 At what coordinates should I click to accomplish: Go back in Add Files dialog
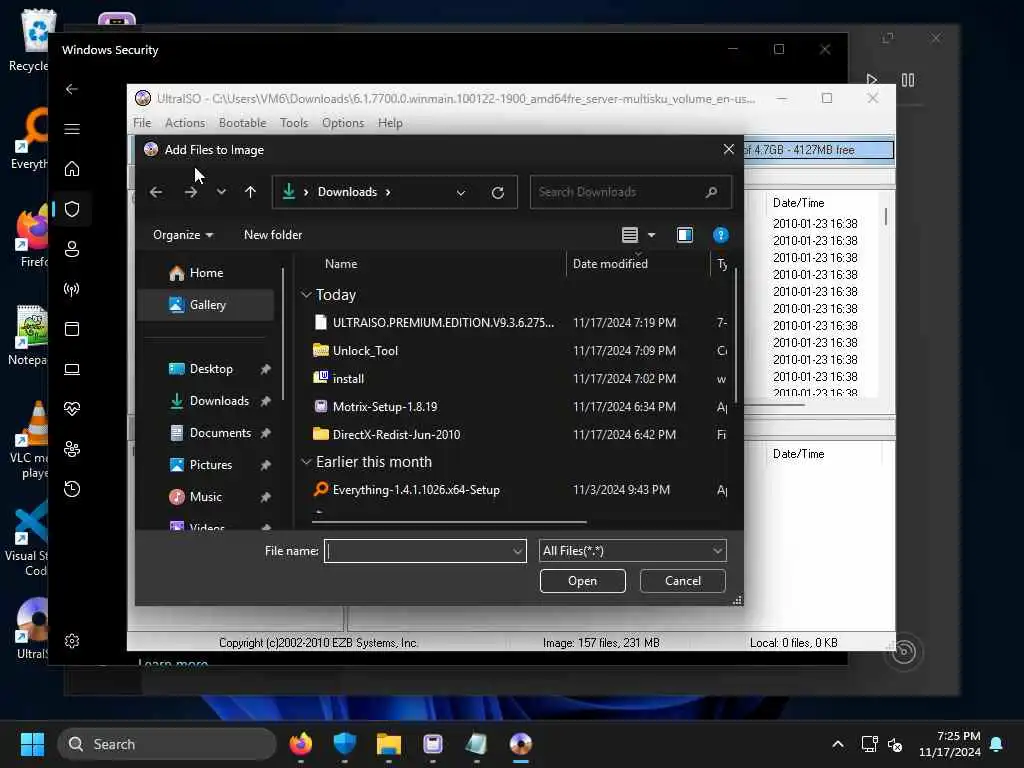155,192
